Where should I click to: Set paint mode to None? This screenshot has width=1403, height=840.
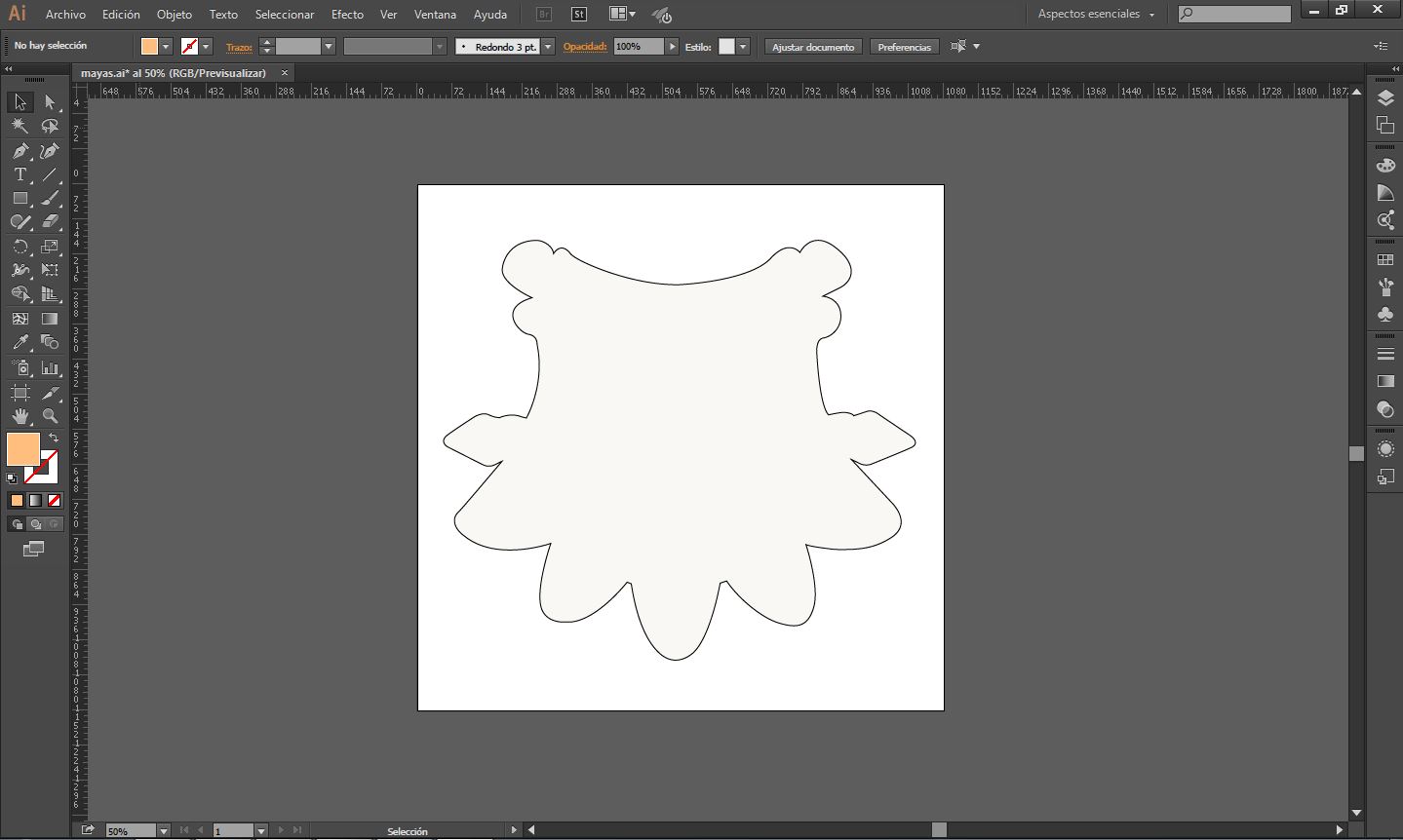(54, 500)
